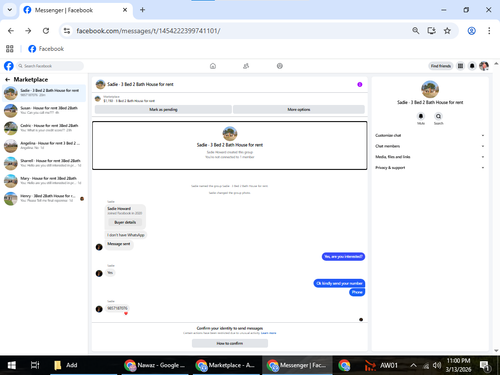Open the apps grid in the bookmarks bar

point(10,49)
